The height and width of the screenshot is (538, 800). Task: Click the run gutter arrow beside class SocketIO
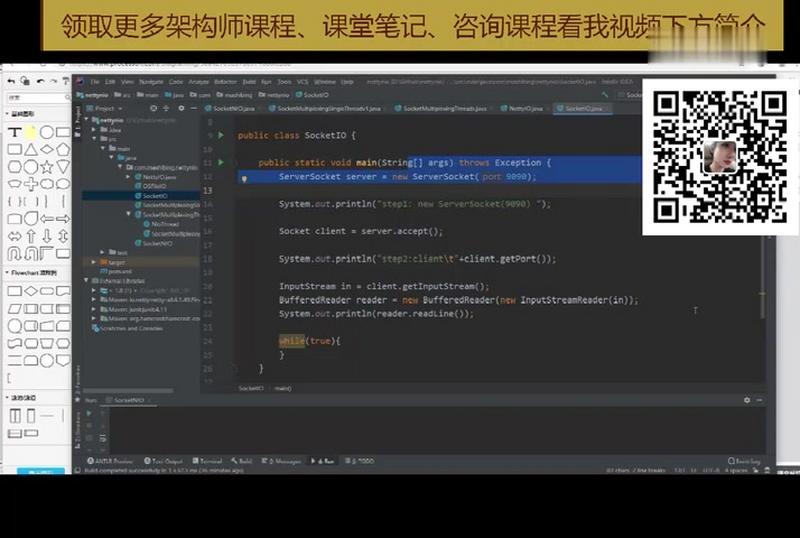pos(219,134)
